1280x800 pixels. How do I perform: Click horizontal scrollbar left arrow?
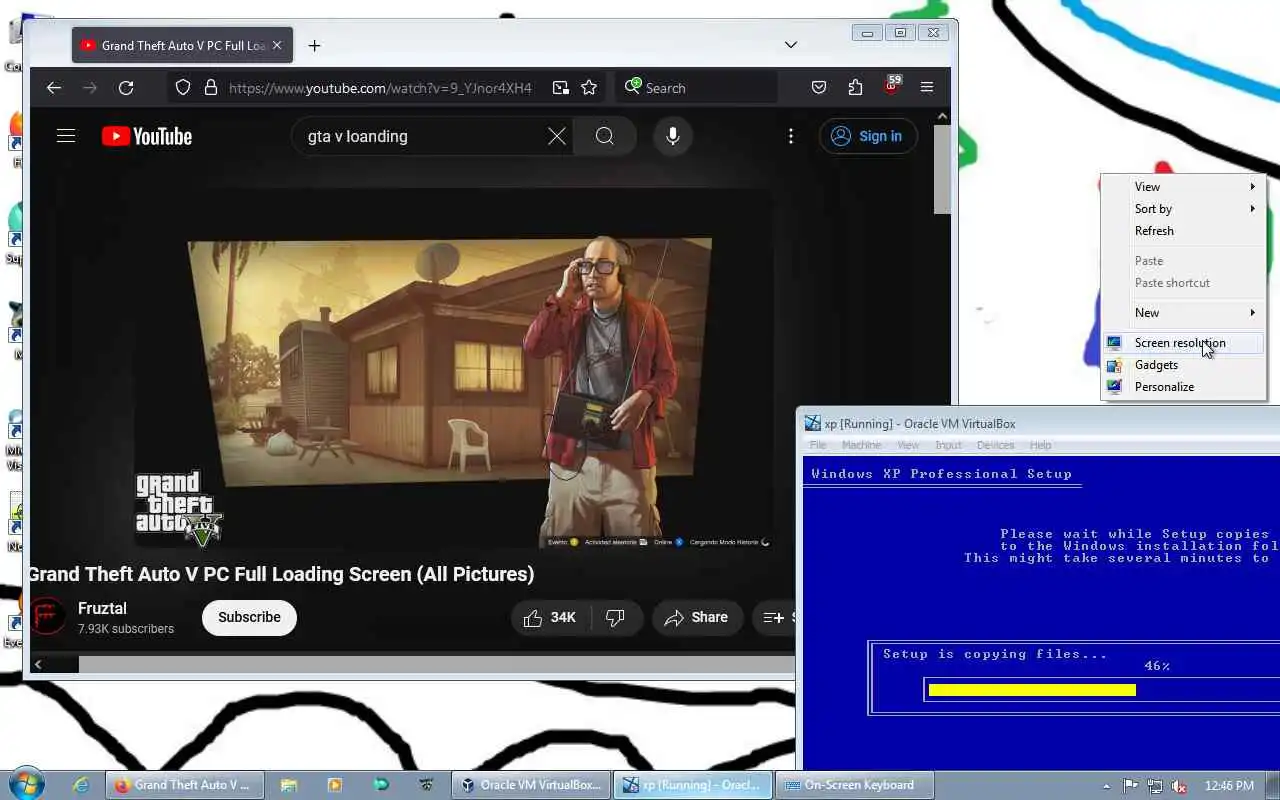click(38, 664)
